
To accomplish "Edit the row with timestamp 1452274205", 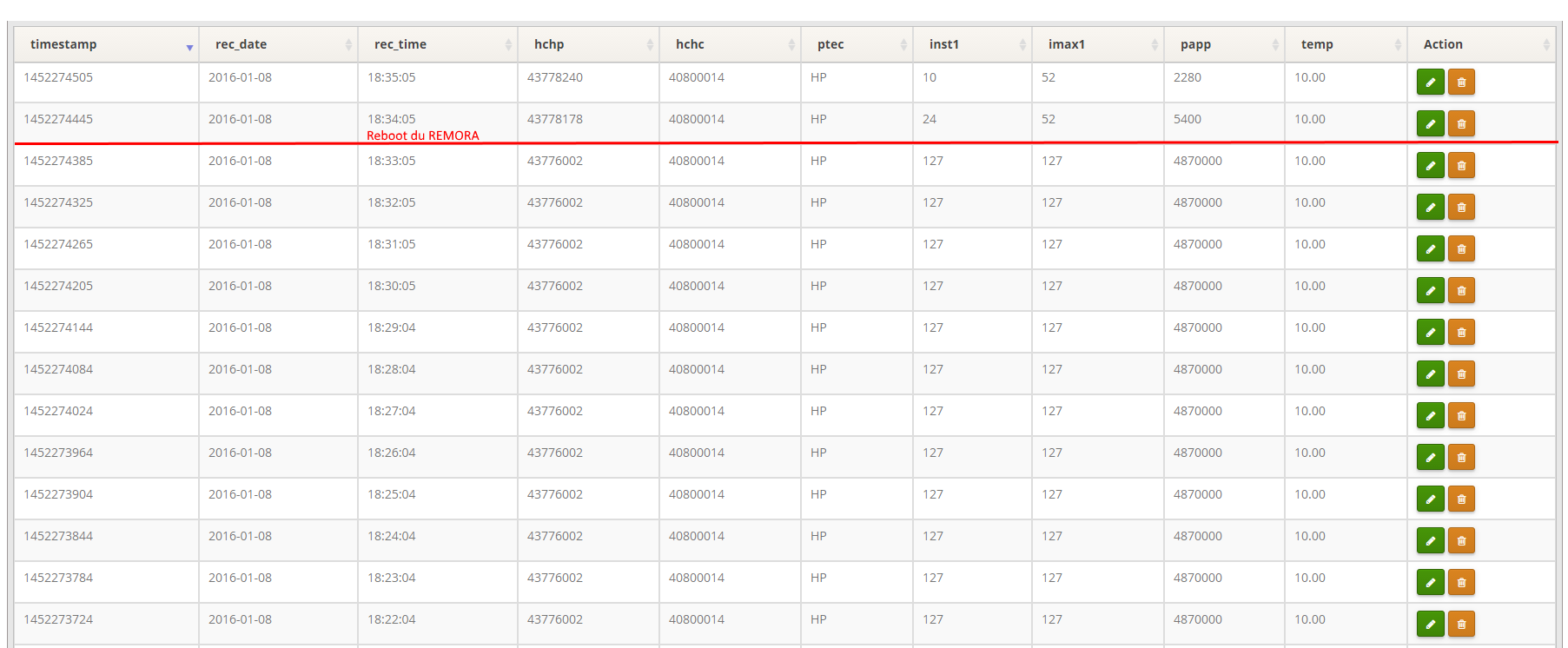I will pos(1430,290).
